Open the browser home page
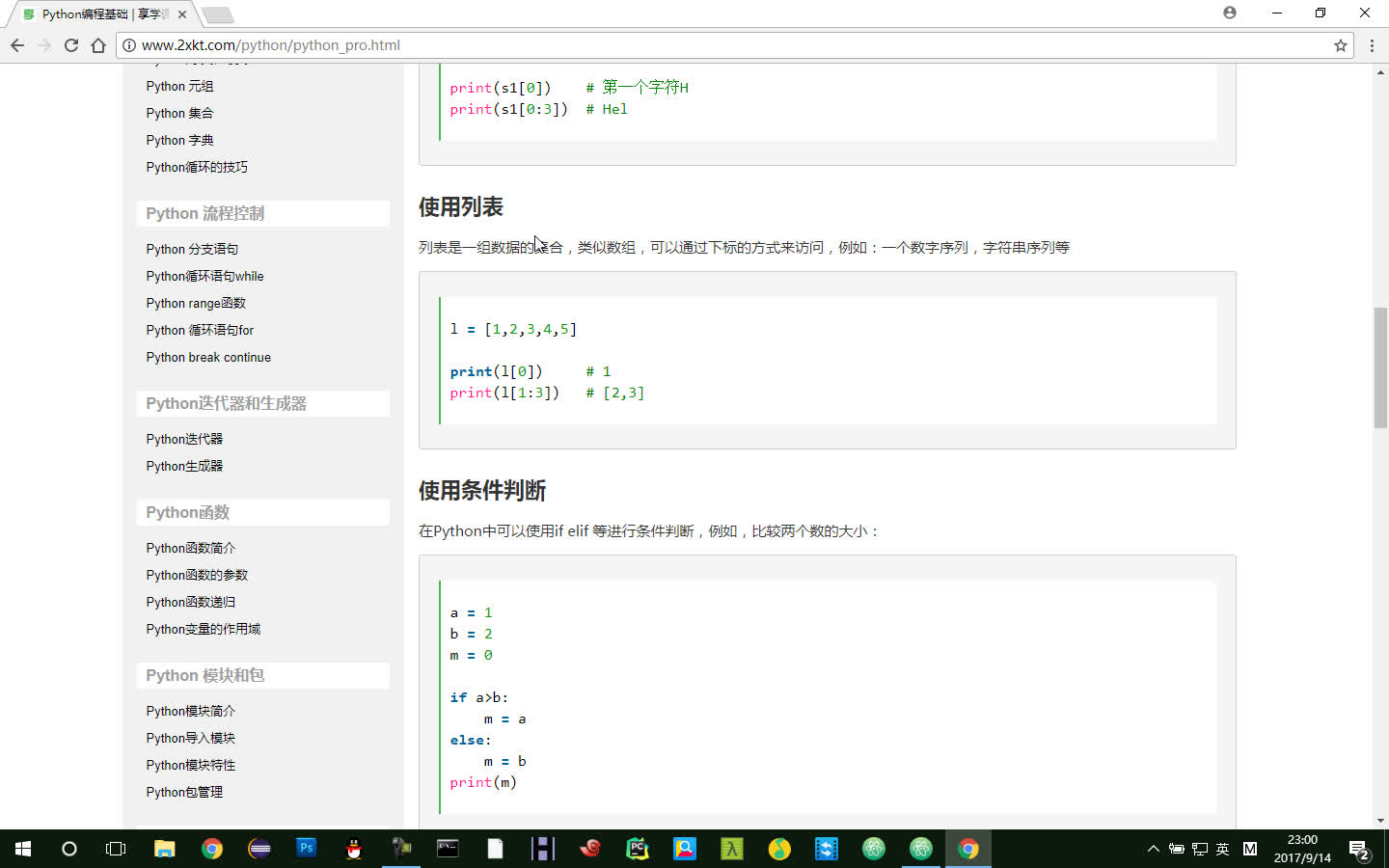This screenshot has height=868, width=1389. tap(99, 45)
